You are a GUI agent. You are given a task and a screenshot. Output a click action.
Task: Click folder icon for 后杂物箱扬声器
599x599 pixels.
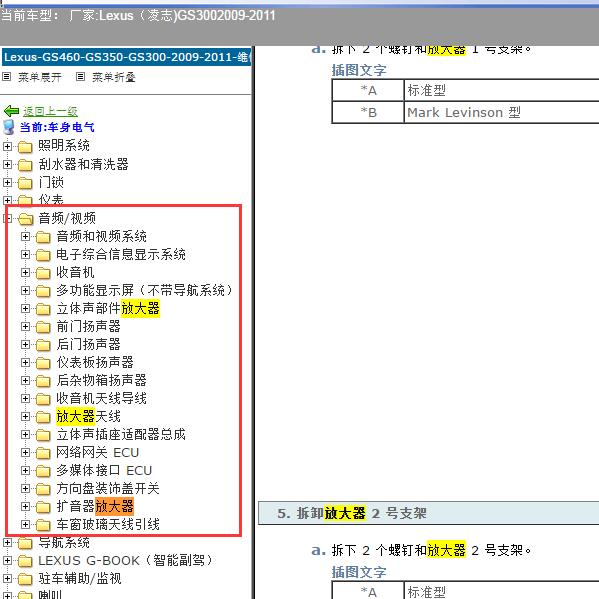pos(43,381)
